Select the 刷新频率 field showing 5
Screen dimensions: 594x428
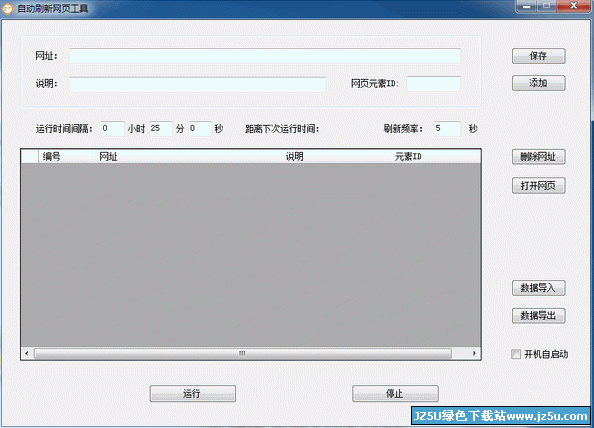(447, 129)
